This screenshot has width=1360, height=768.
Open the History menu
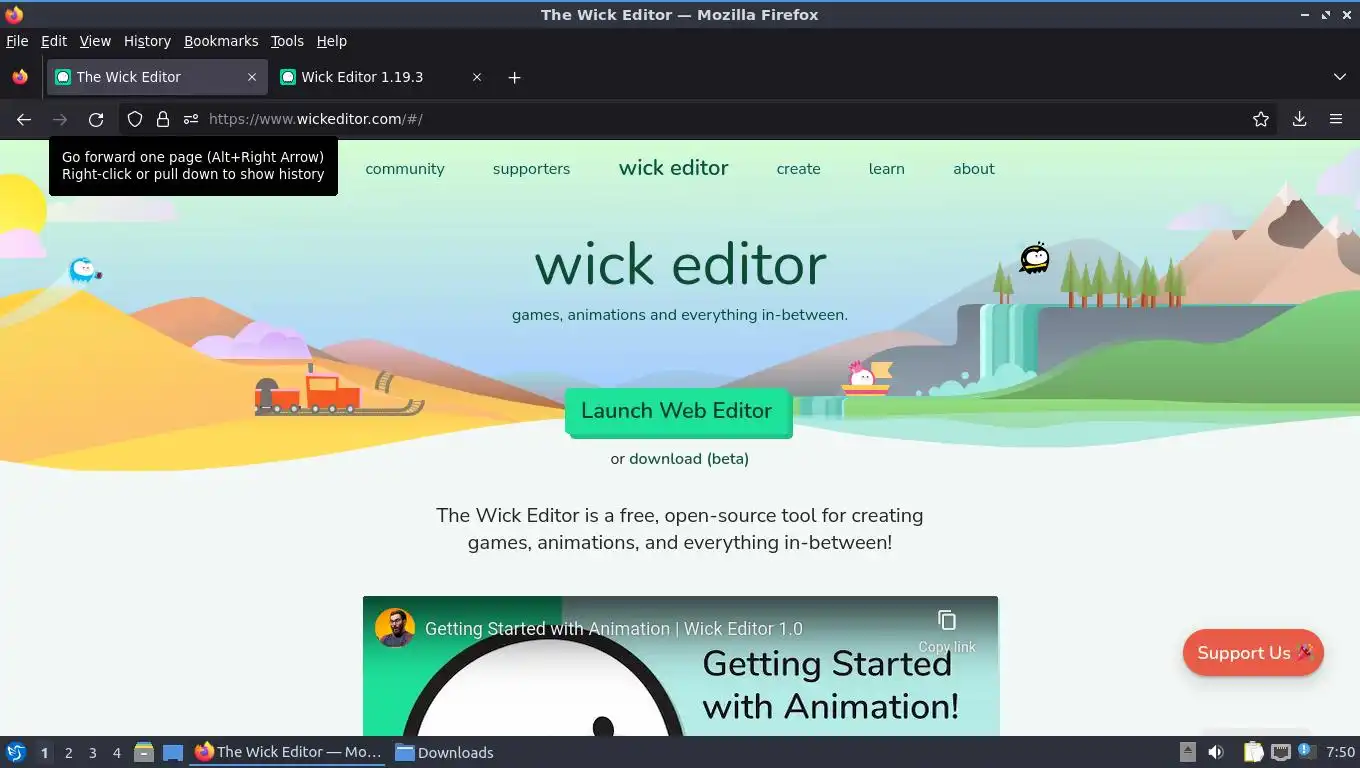click(147, 41)
